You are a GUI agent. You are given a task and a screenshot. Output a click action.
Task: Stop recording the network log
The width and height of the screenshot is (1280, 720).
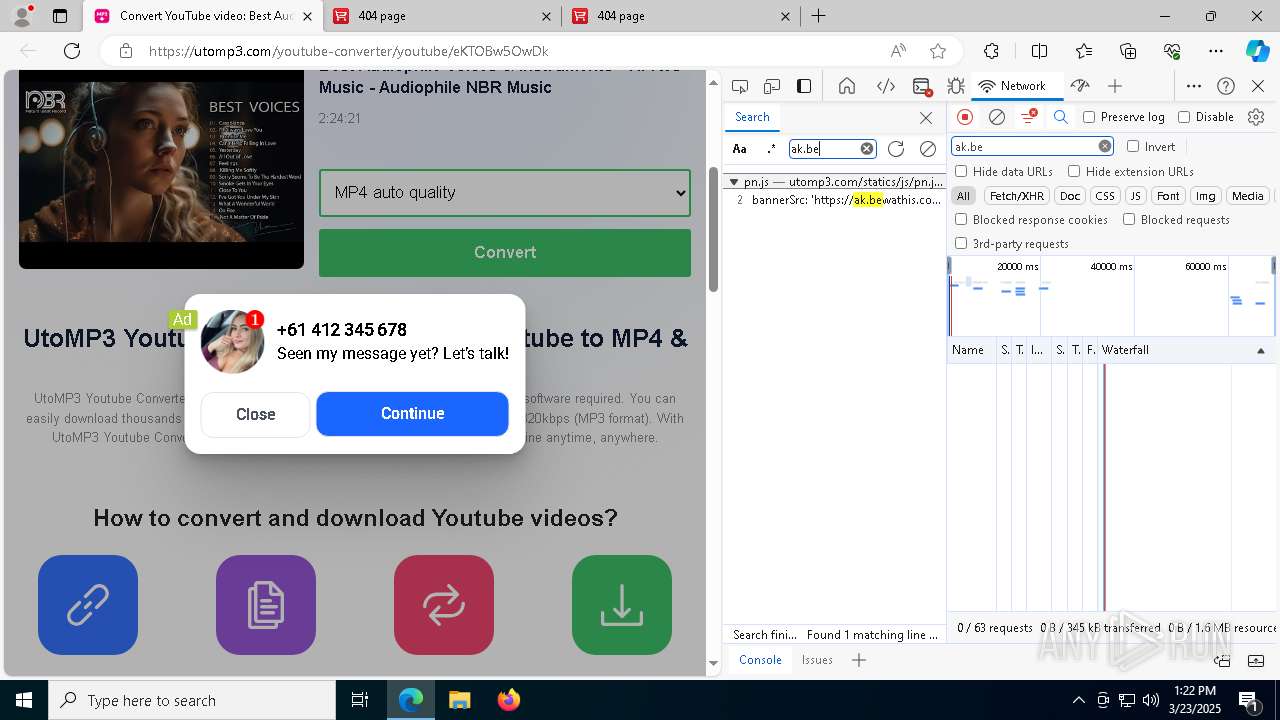965,117
